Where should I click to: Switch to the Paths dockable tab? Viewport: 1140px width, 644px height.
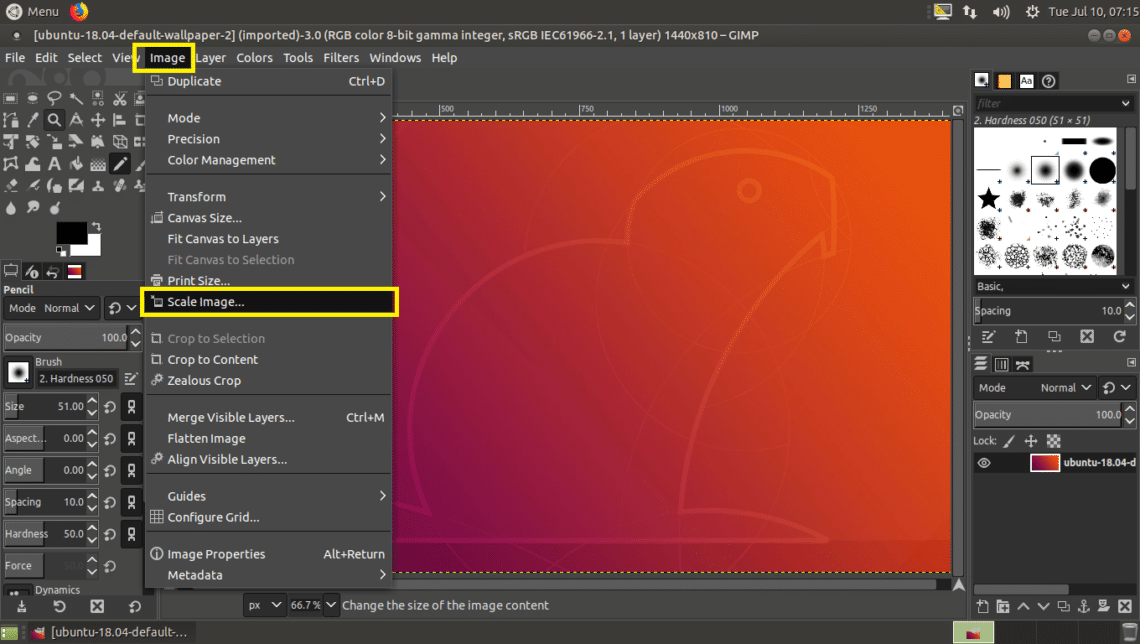[x=1023, y=364]
